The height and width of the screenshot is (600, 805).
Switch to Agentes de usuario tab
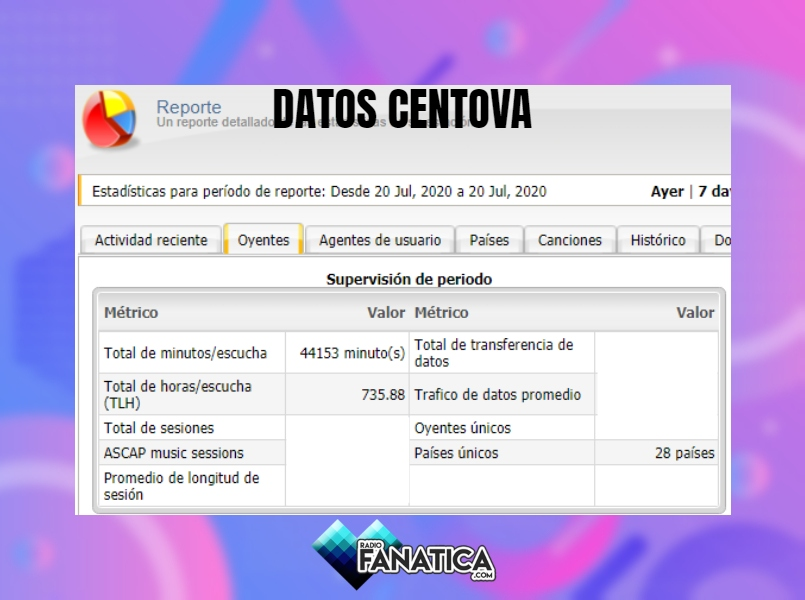(x=380, y=240)
